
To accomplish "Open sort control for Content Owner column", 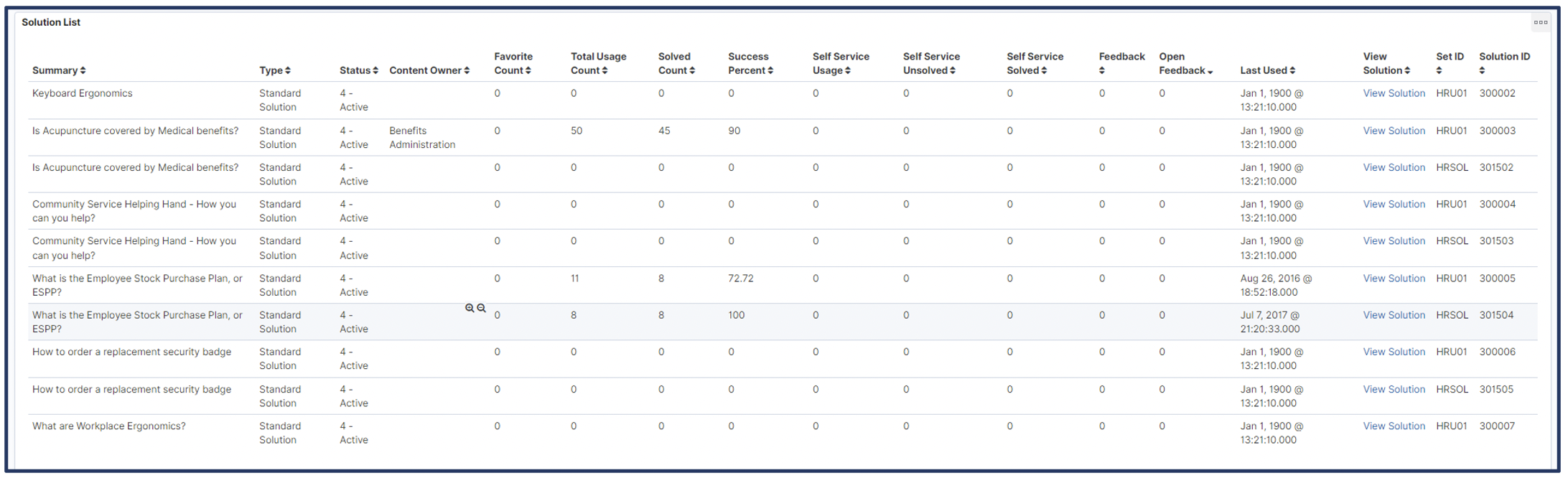I will point(470,70).
